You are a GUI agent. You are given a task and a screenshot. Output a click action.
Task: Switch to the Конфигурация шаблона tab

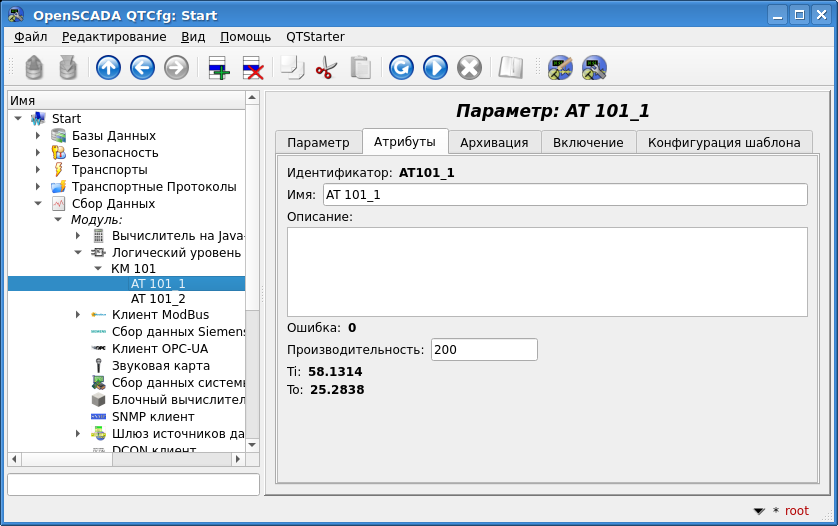pyautogui.click(x=723, y=142)
